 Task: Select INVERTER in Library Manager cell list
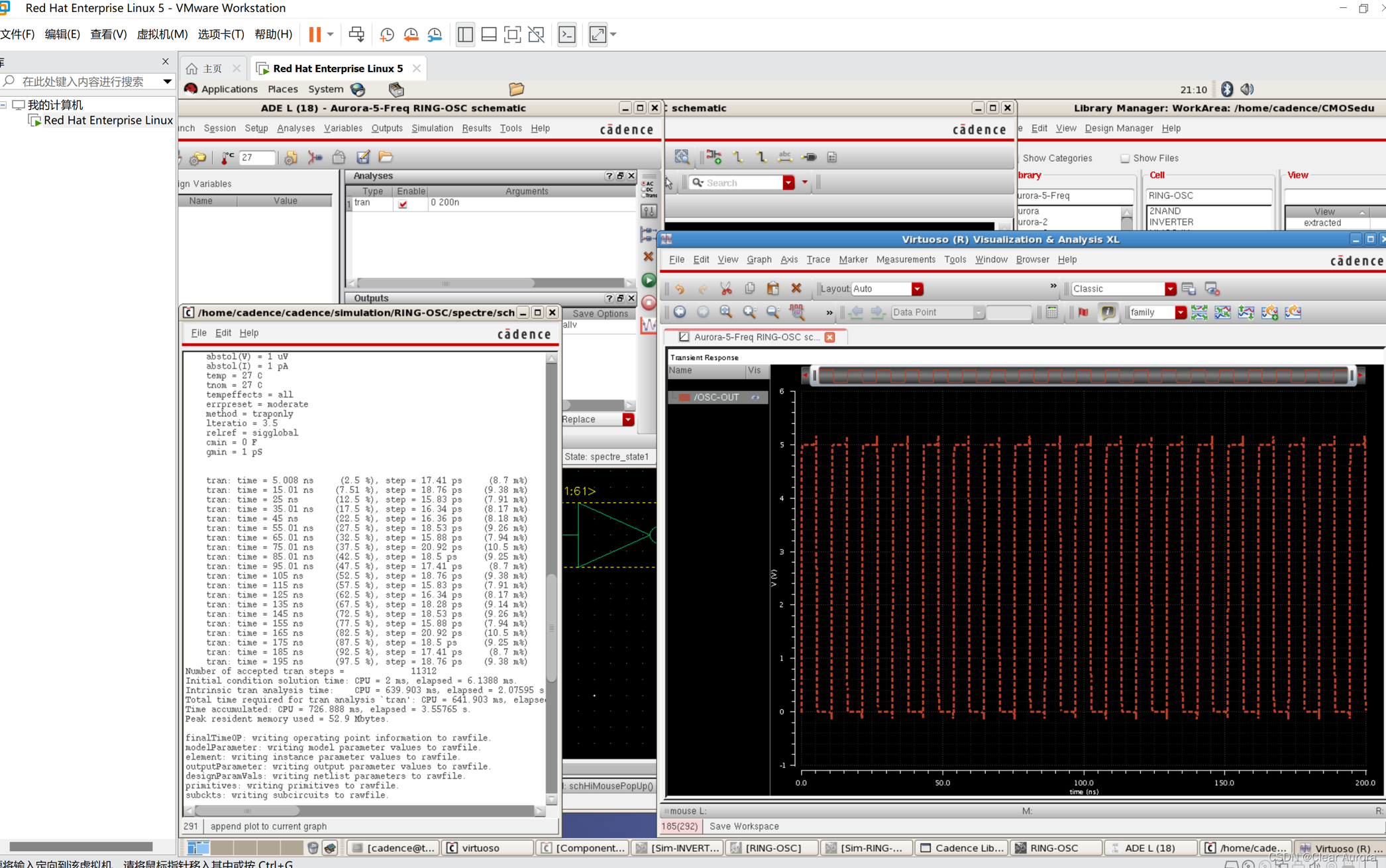pos(1171,223)
